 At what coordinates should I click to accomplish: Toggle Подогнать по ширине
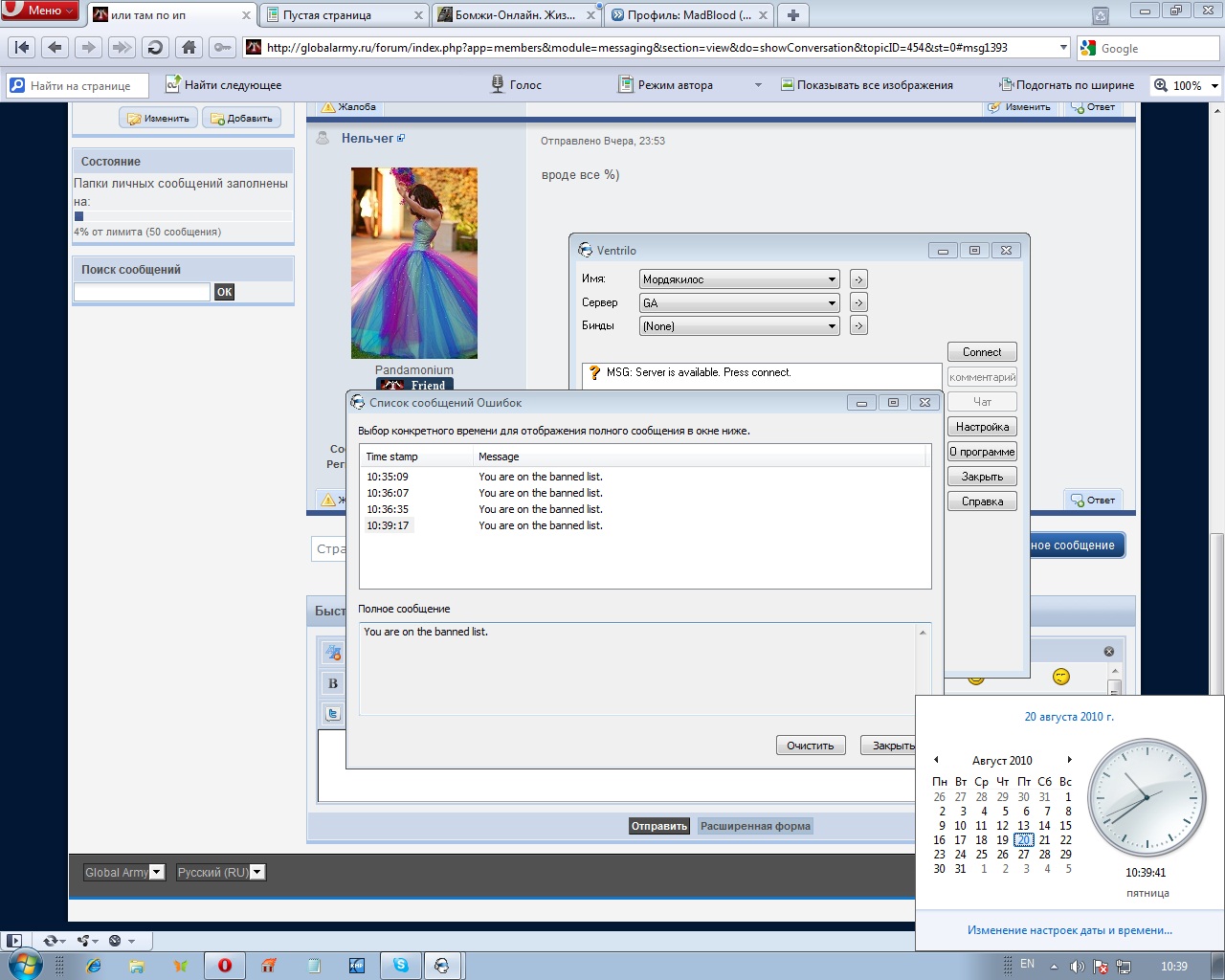tap(1066, 85)
